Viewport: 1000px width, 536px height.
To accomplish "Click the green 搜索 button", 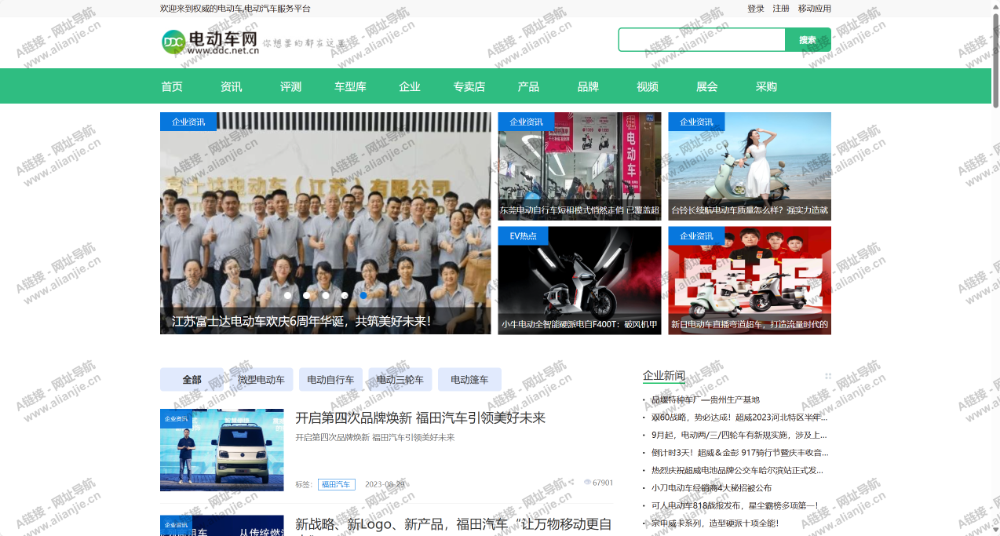I will [808, 40].
